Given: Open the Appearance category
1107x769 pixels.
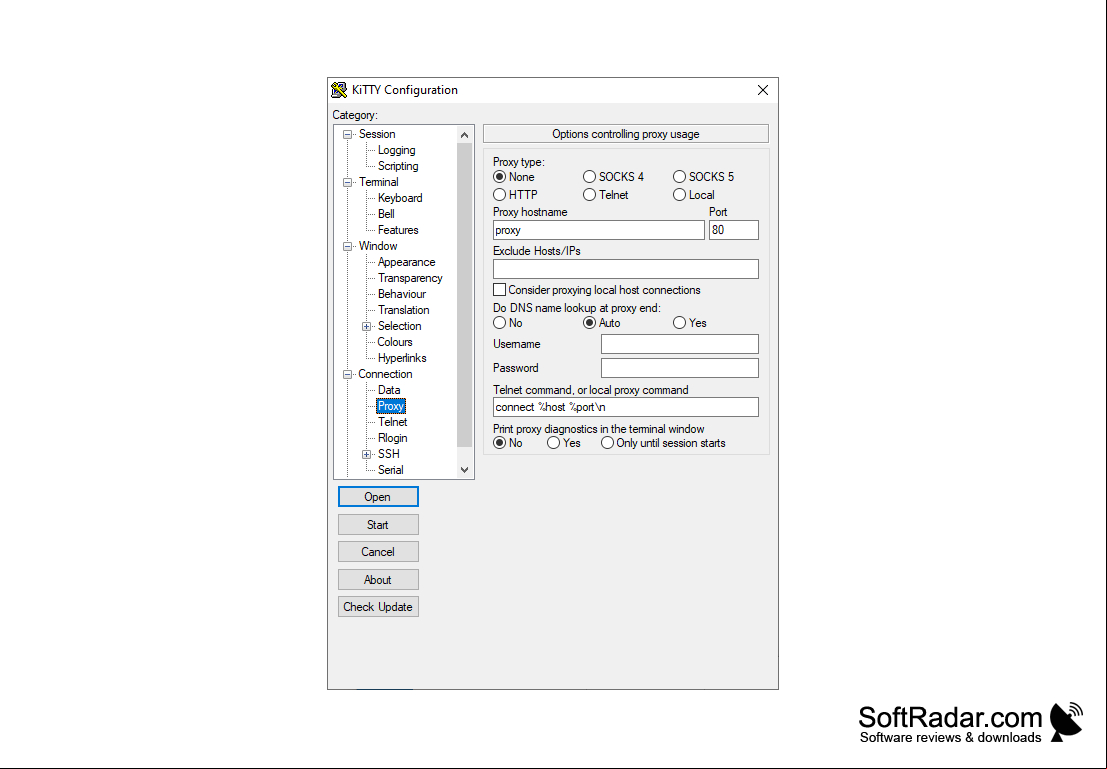Looking at the screenshot, I should (x=406, y=262).
